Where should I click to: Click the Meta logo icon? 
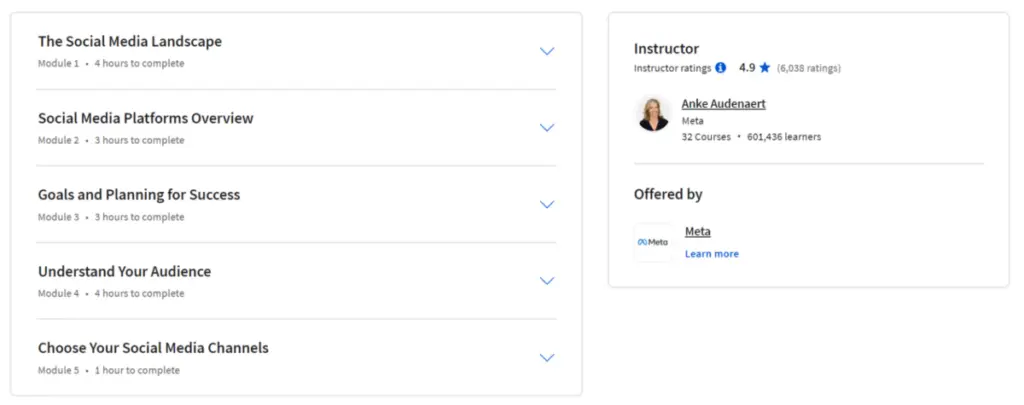(x=653, y=242)
